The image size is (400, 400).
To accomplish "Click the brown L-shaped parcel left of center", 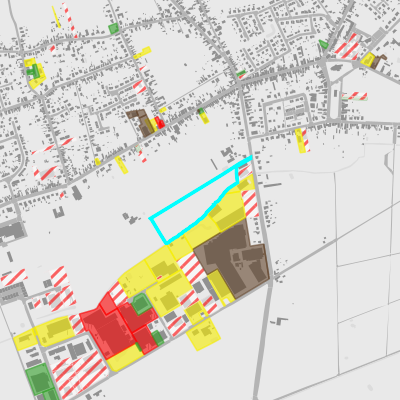I will 142,123.
